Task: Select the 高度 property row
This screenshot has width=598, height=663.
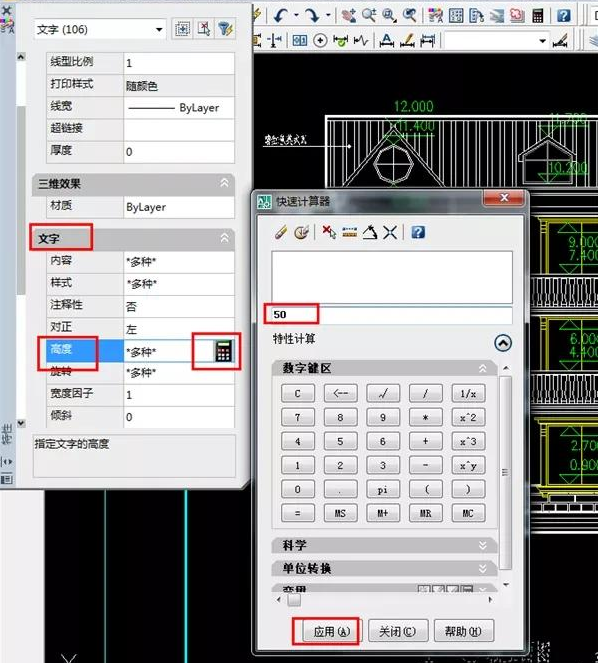Action: click(x=140, y=351)
